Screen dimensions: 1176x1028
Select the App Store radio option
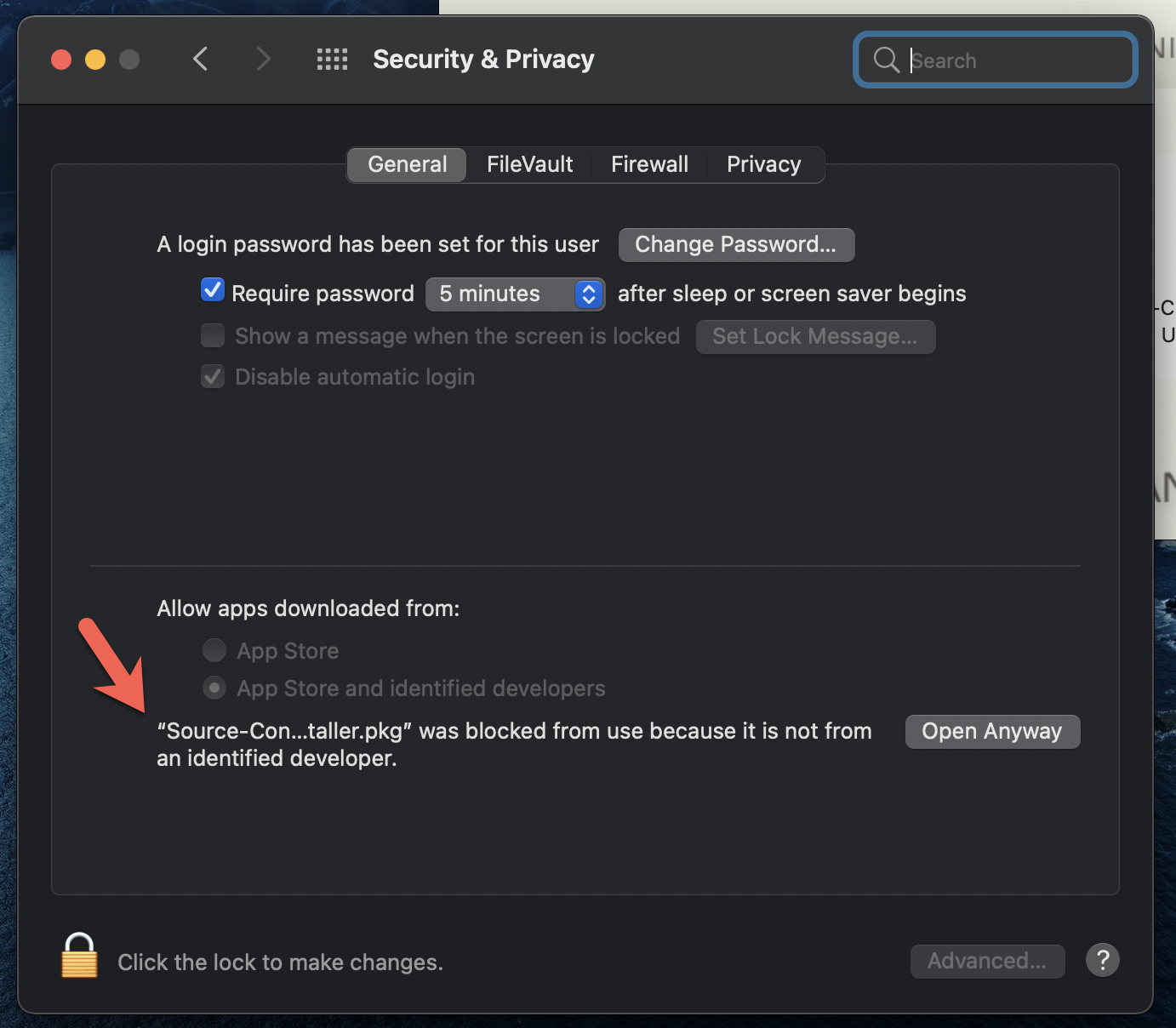214,651
